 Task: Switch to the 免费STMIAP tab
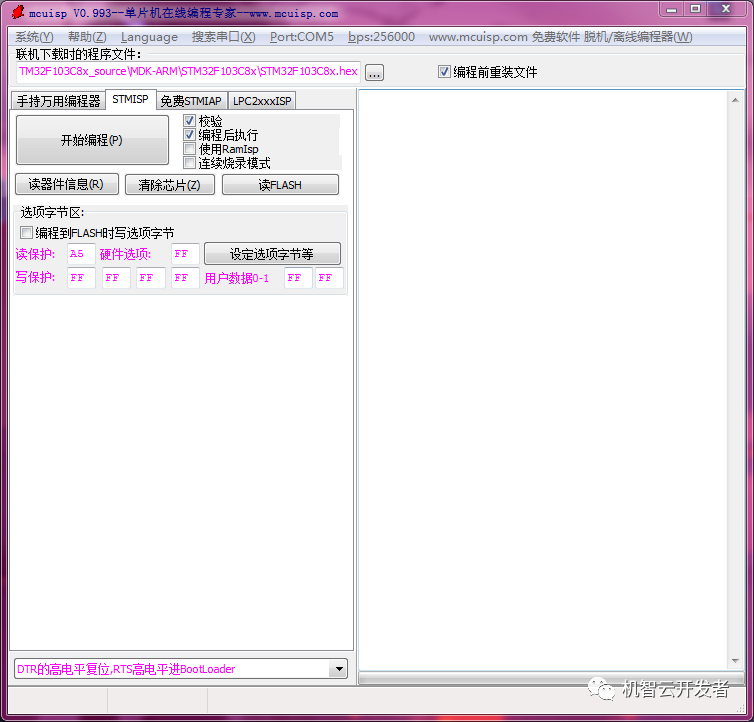191,101
